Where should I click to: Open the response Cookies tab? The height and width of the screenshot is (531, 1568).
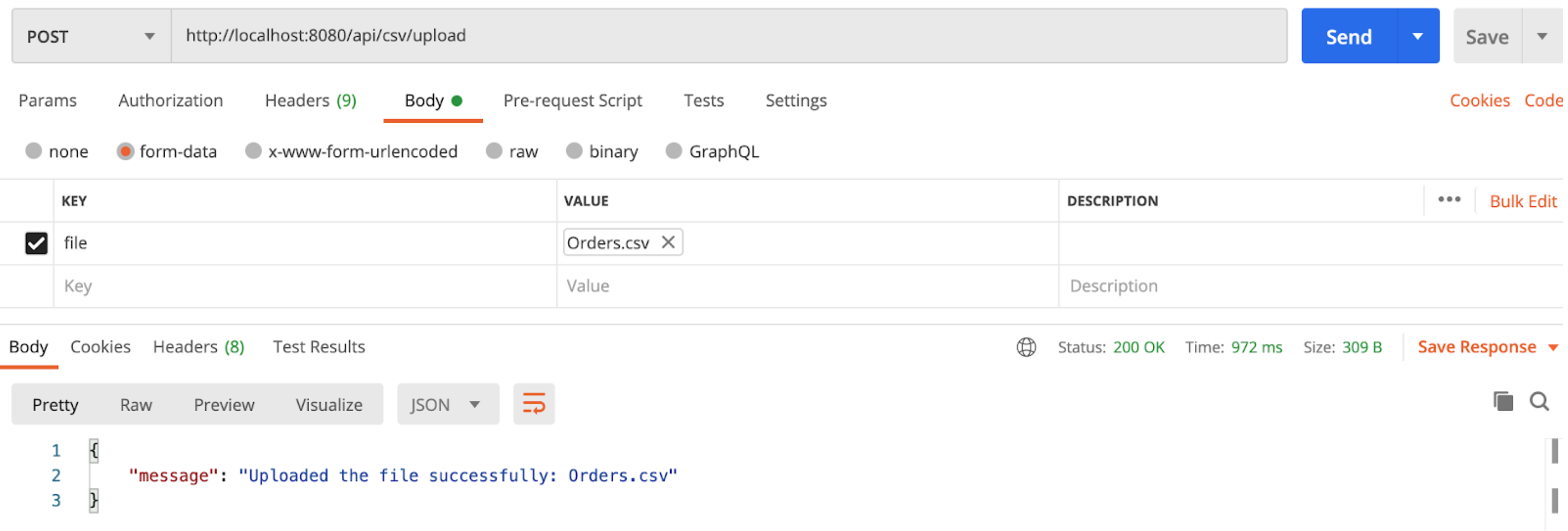click(101, 347)
